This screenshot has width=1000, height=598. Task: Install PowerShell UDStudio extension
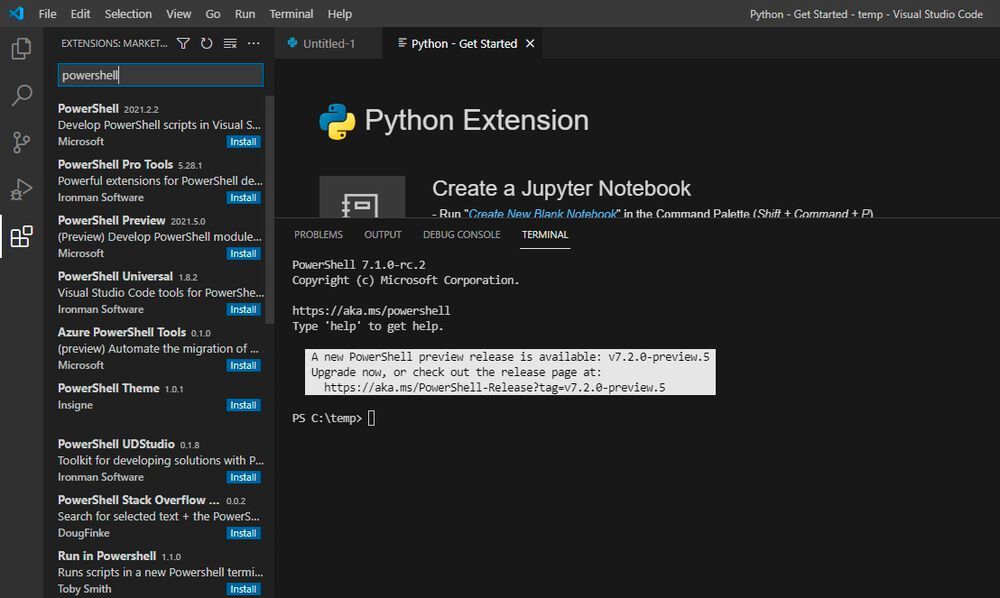[x=243, y=477]
